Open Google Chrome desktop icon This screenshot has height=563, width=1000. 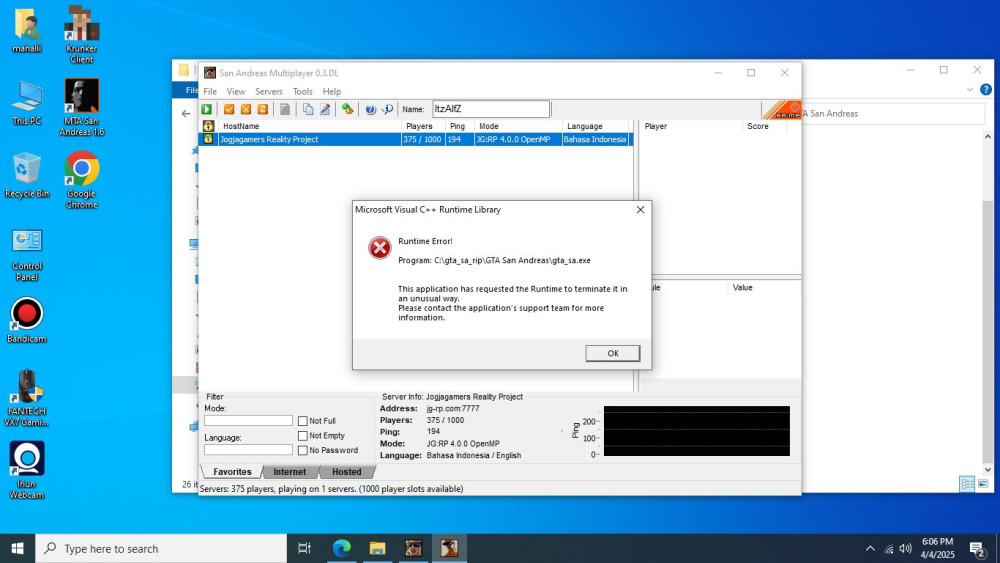pyautogui.click(x=81, y=180)
